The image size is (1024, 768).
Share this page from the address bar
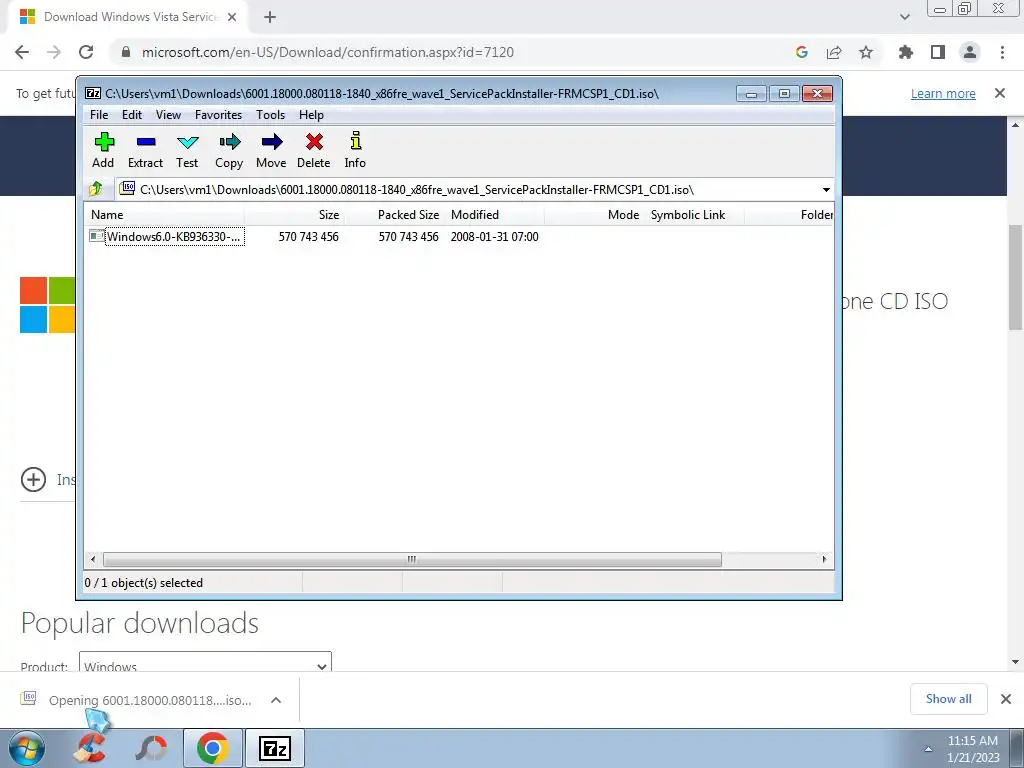click(834, 52)
